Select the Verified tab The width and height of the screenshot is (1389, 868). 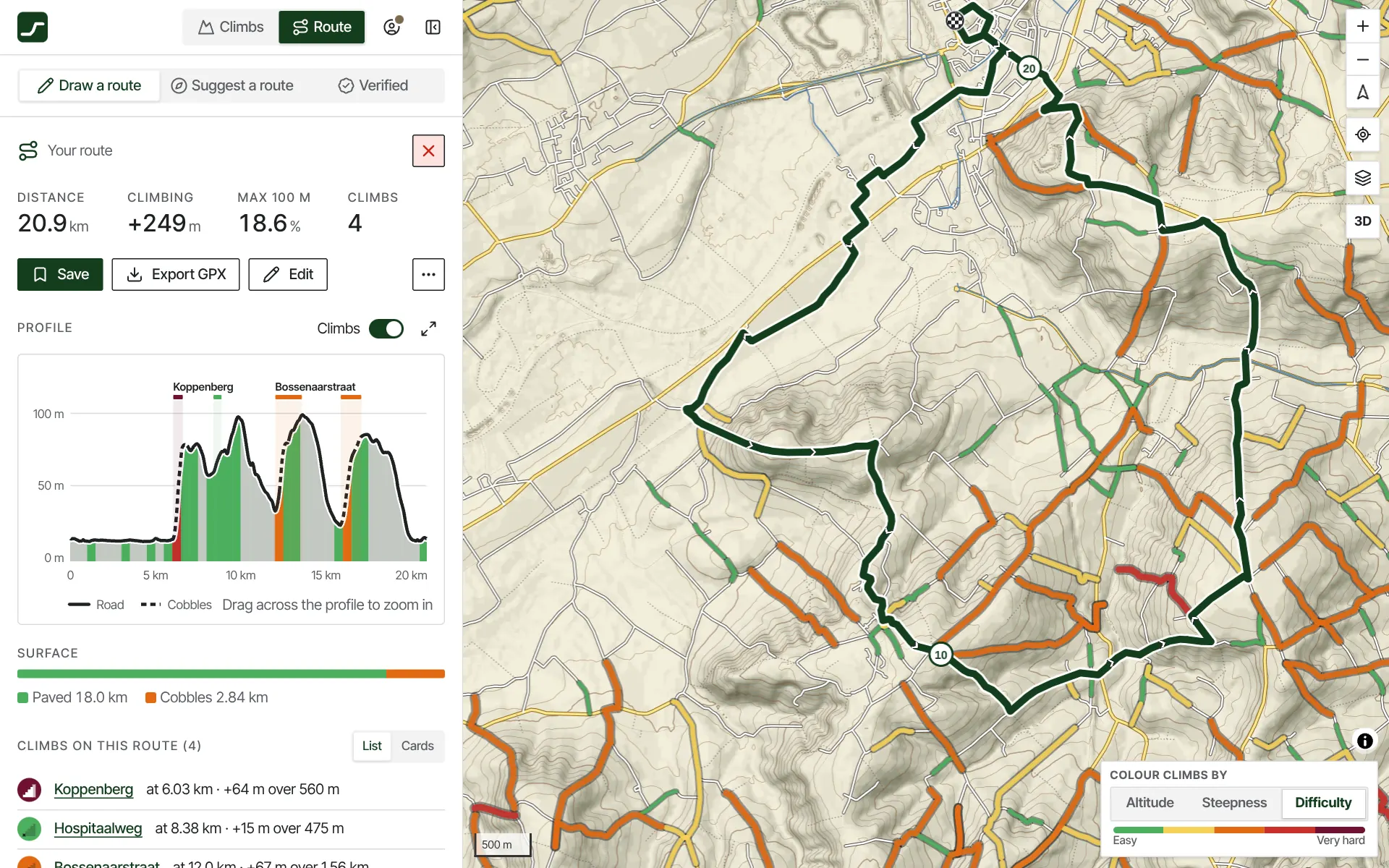tap(373, 85)
